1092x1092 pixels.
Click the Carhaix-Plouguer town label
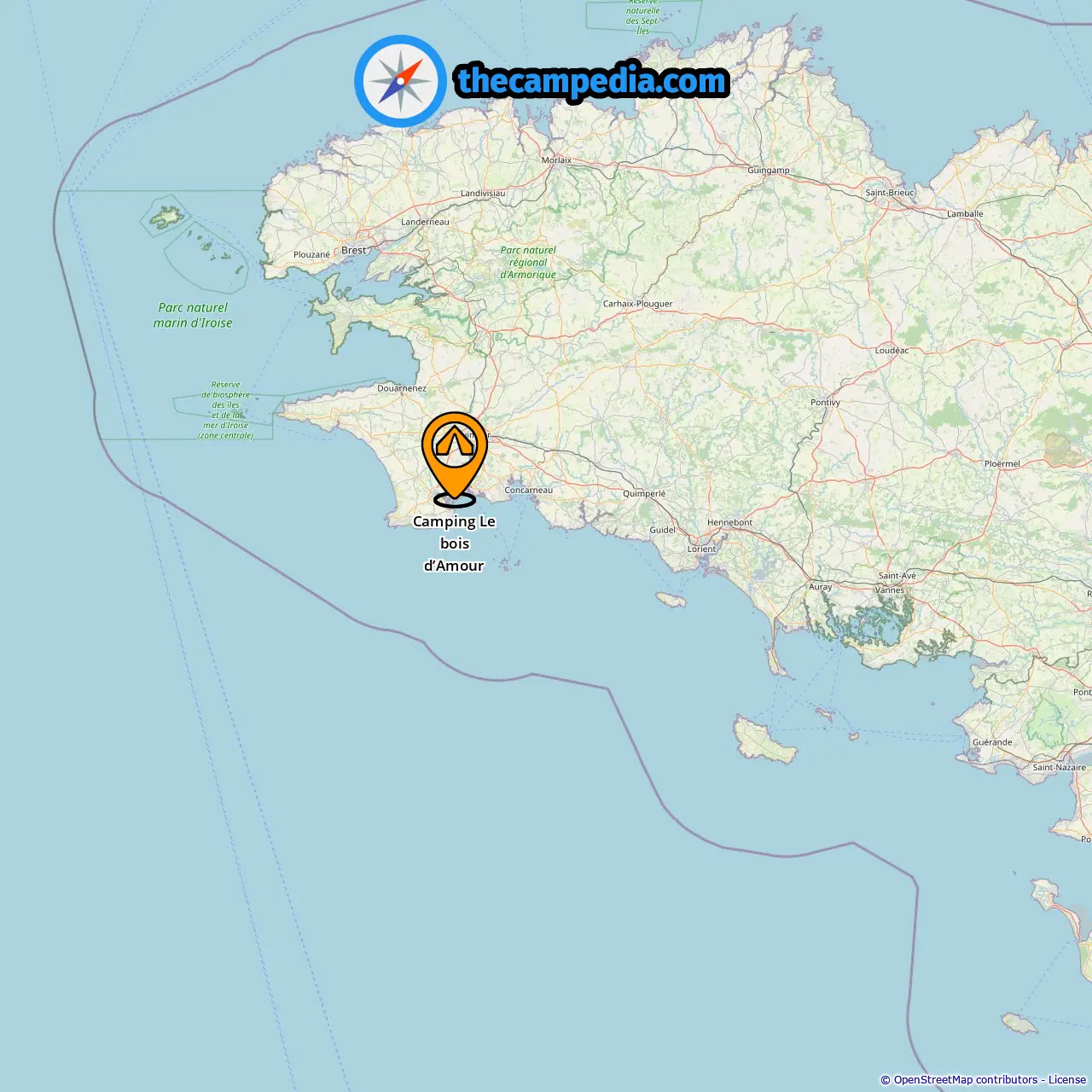[x=638, y=304]
